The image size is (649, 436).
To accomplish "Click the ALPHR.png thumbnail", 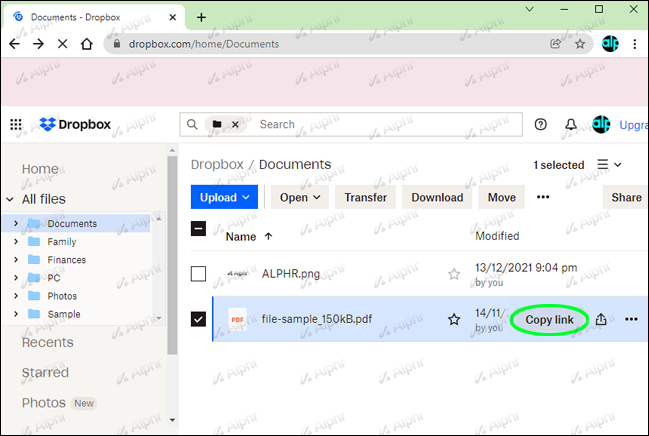I will click(238, 274).
